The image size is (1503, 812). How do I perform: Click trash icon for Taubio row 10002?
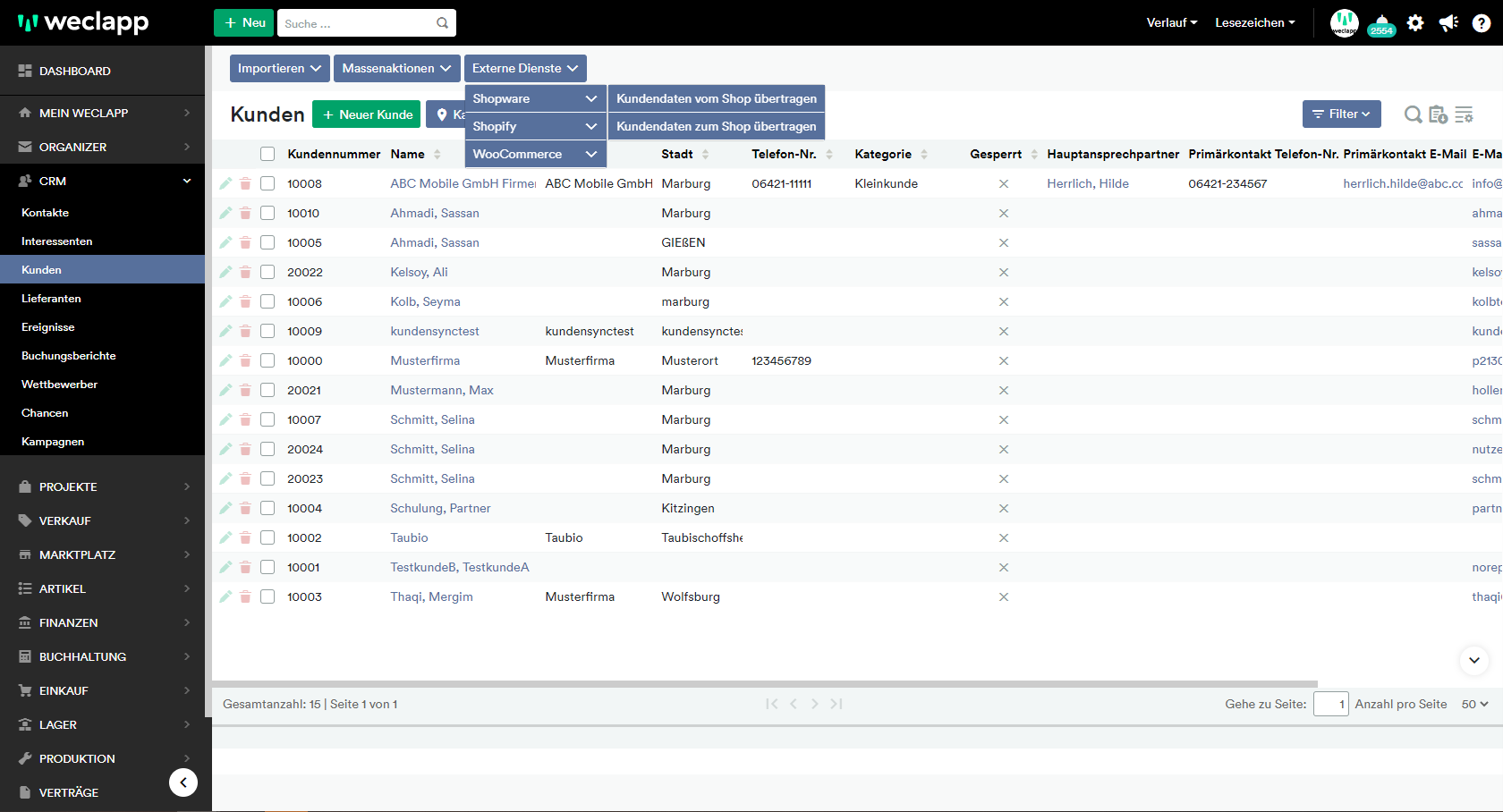coord(245,537)
